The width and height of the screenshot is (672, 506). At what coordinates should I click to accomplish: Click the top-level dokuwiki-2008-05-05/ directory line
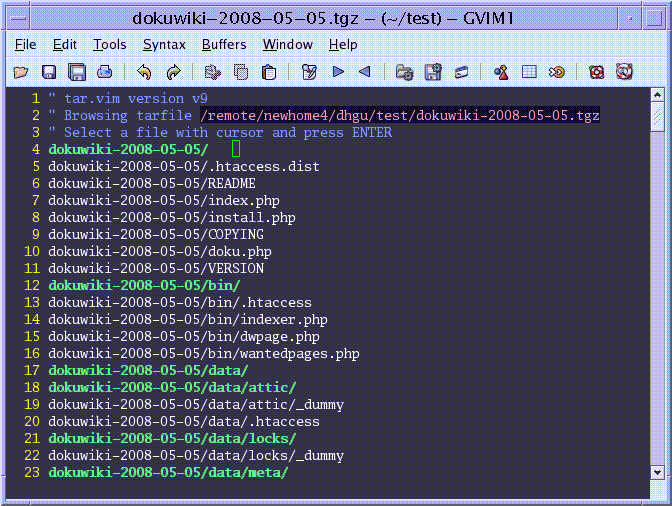pyautogui.click(x=128, y=150)
